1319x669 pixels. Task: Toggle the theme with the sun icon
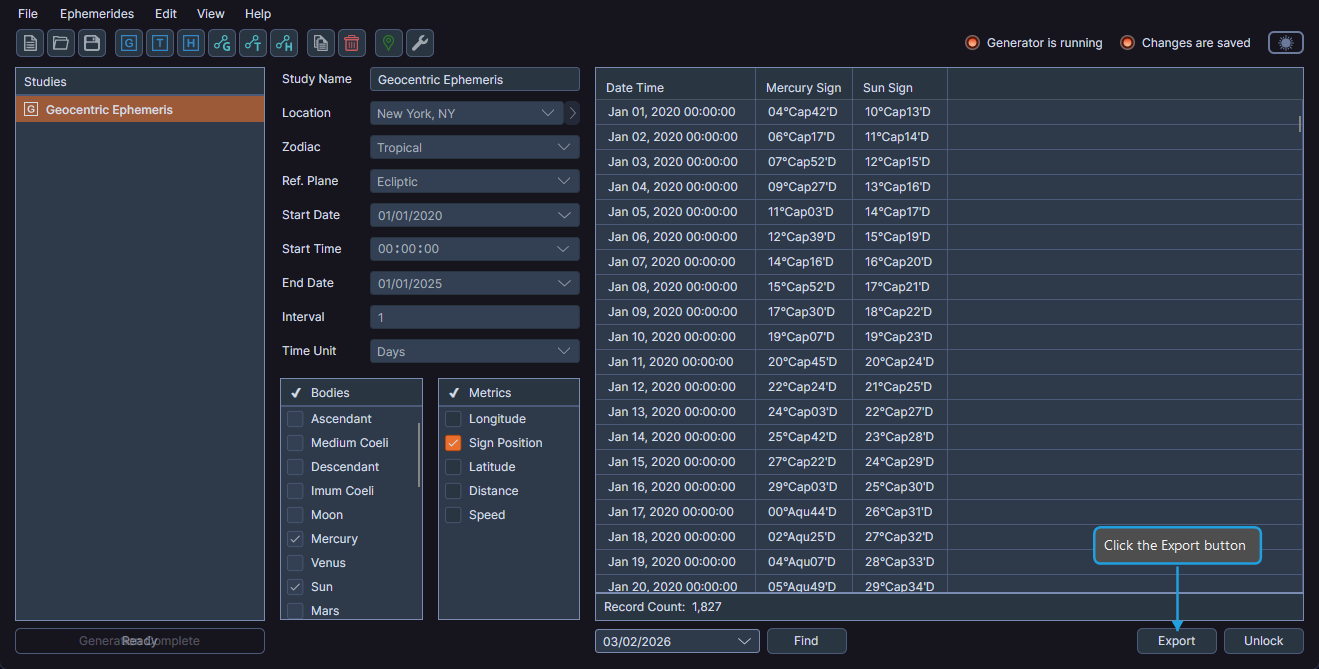1285,42
